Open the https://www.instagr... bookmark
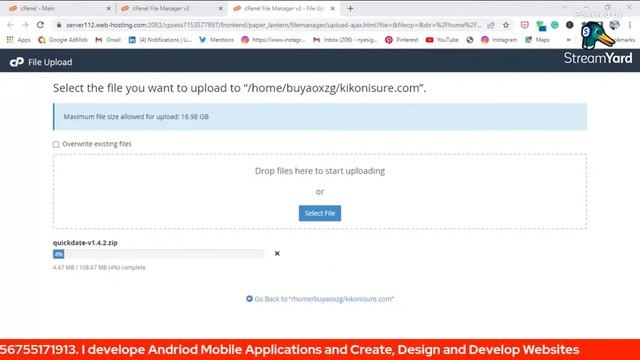Viewport: 640px width, 360px height. point(273,40)
